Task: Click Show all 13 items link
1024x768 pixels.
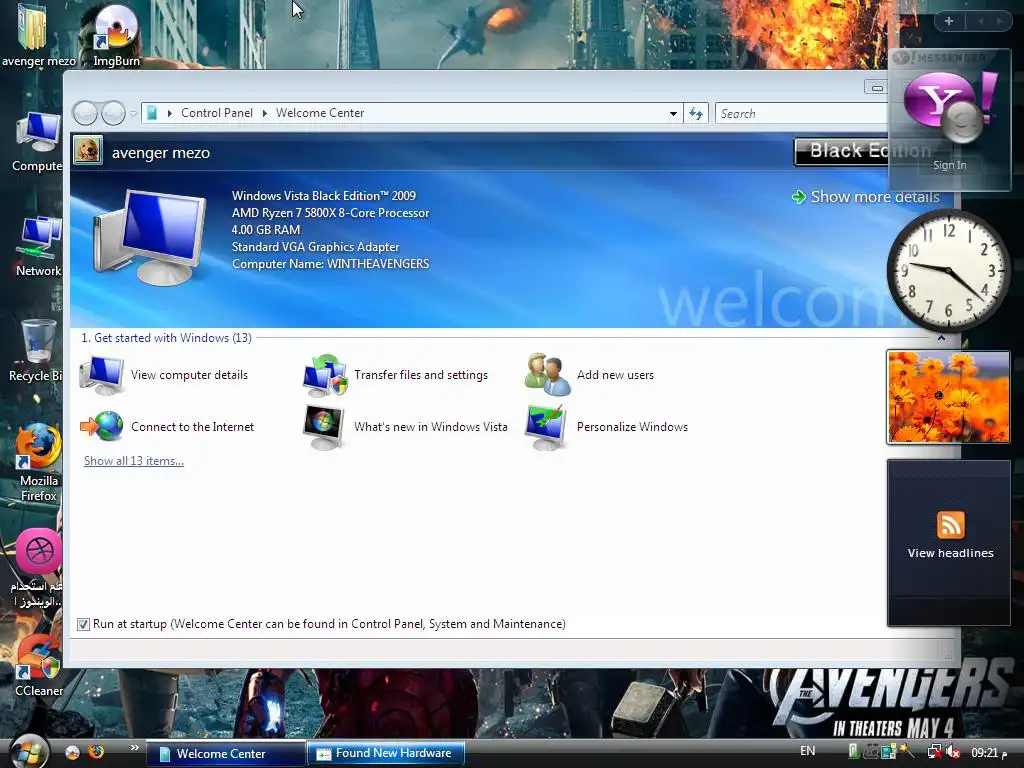Action: pos(134,460)
